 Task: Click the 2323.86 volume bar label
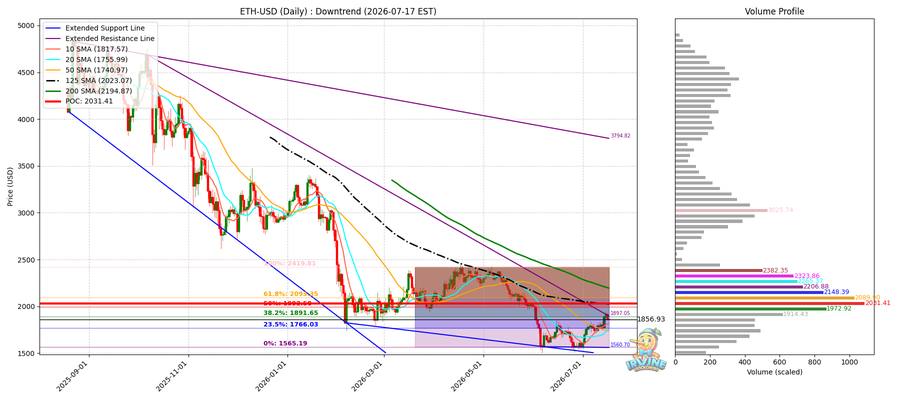point(808,276)
